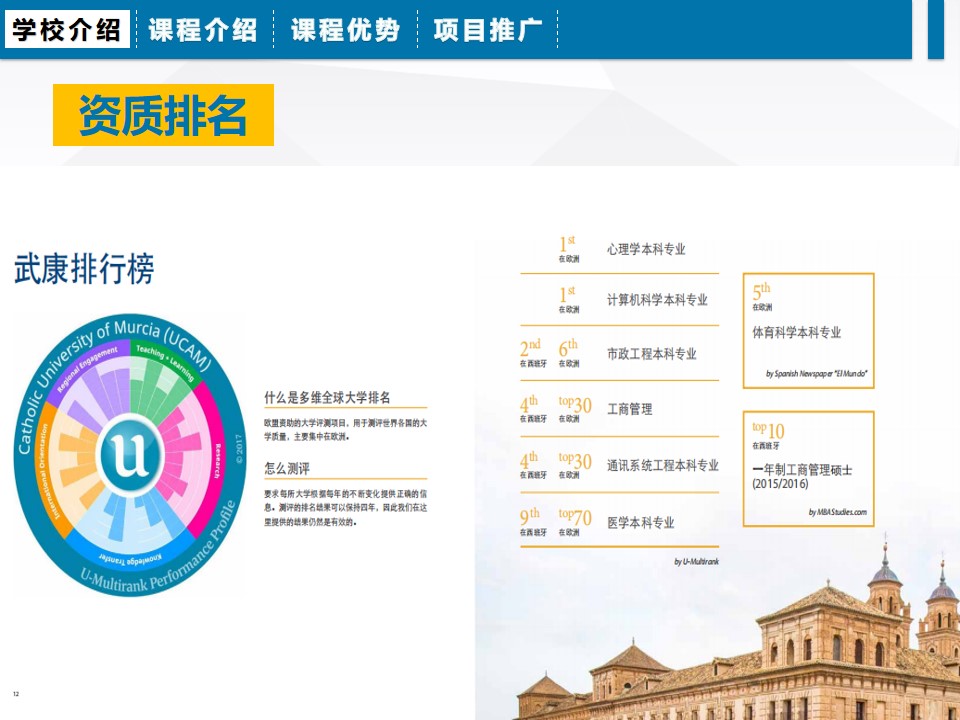Click the 'by Spanish Newspaper El Mundo' credit
The height and width of the screenshot is (720, 960).
point(816,373)
